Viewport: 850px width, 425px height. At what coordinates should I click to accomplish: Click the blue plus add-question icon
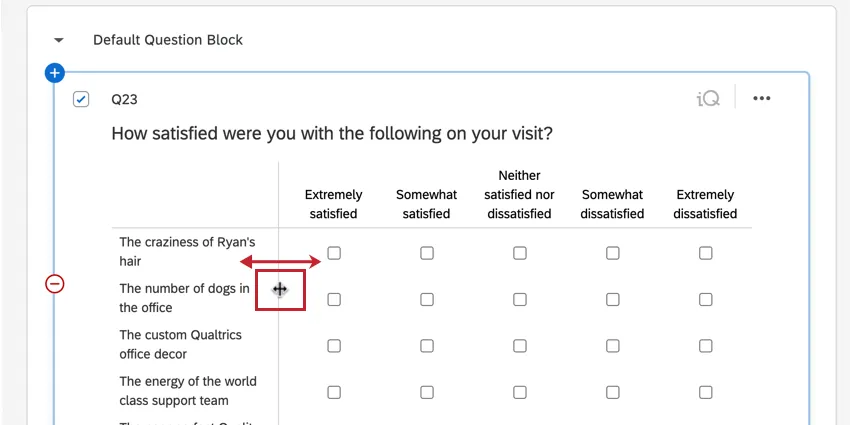[55, 73]
